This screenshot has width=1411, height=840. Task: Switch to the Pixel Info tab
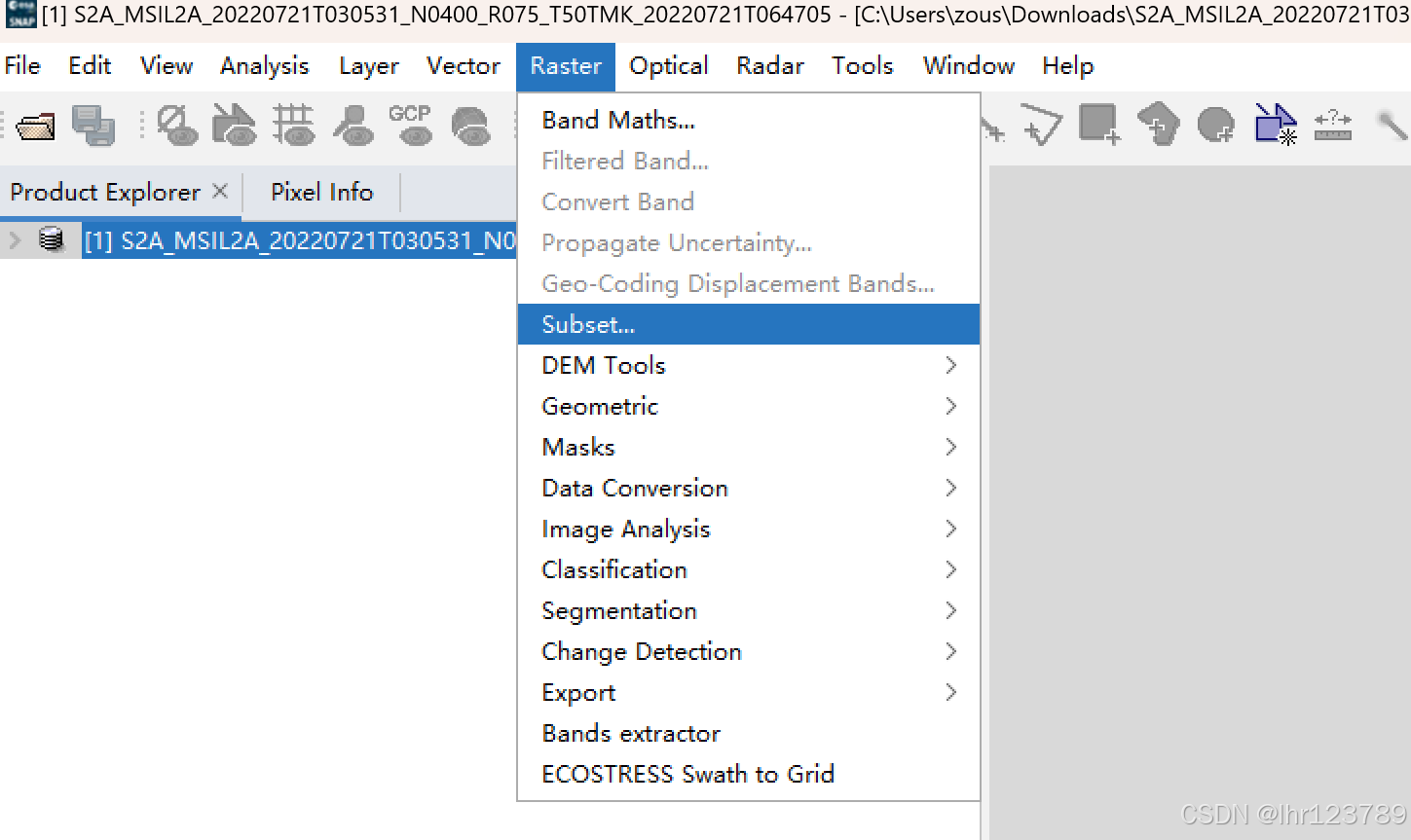[x=321, y=192]
